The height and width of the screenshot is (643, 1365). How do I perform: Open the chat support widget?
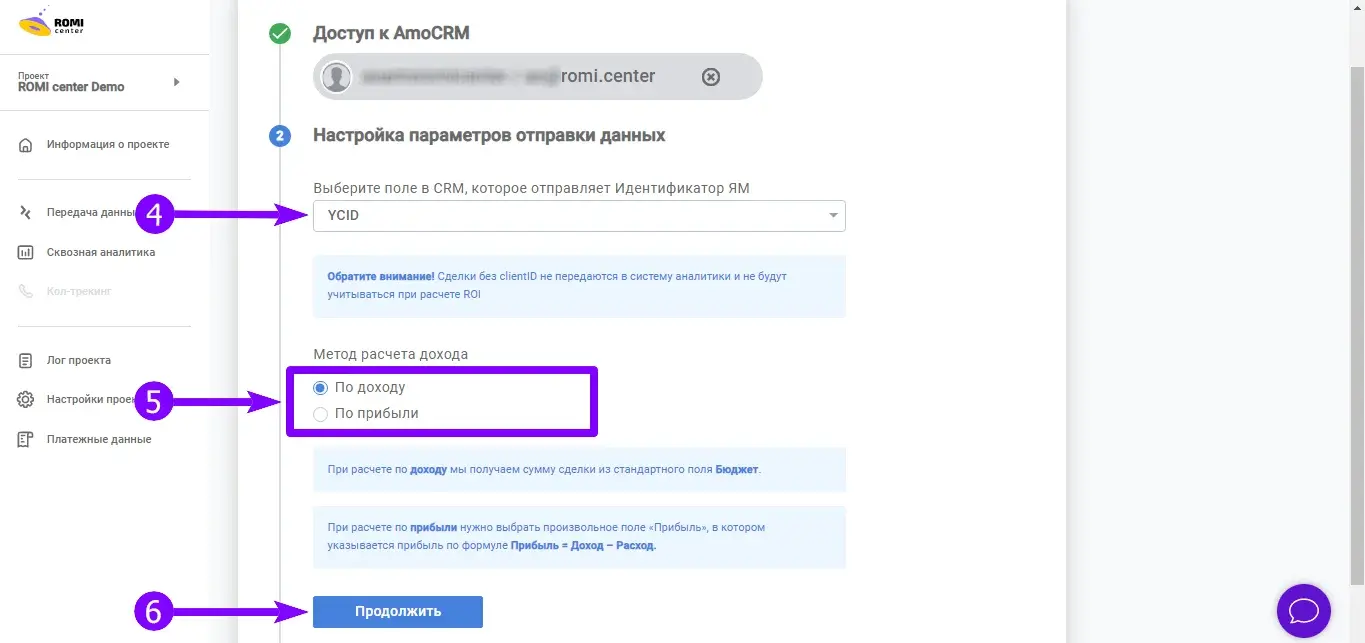tap(1304, 610)
